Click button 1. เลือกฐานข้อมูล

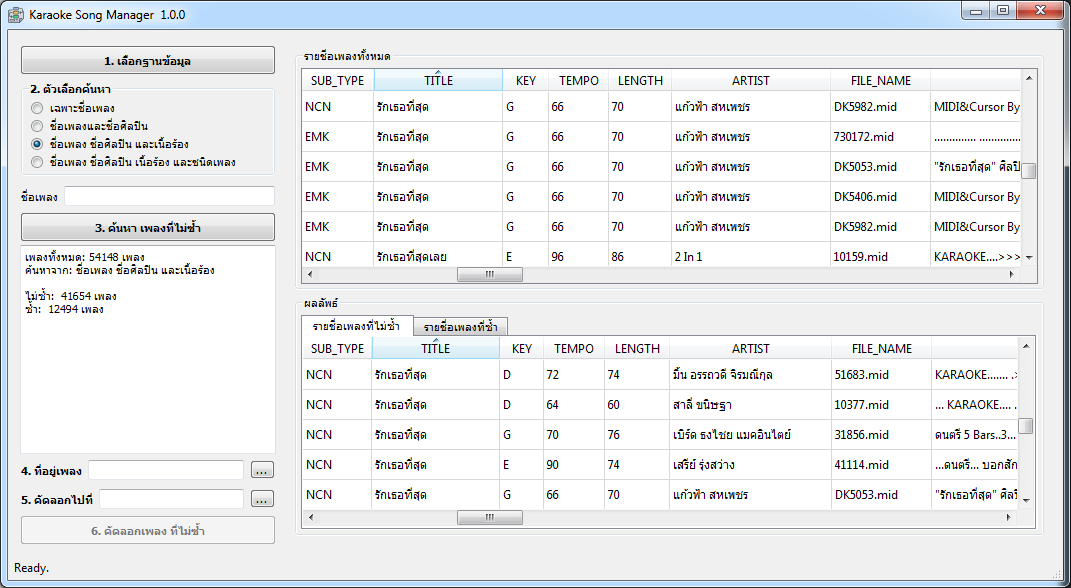tap(148, 60)
